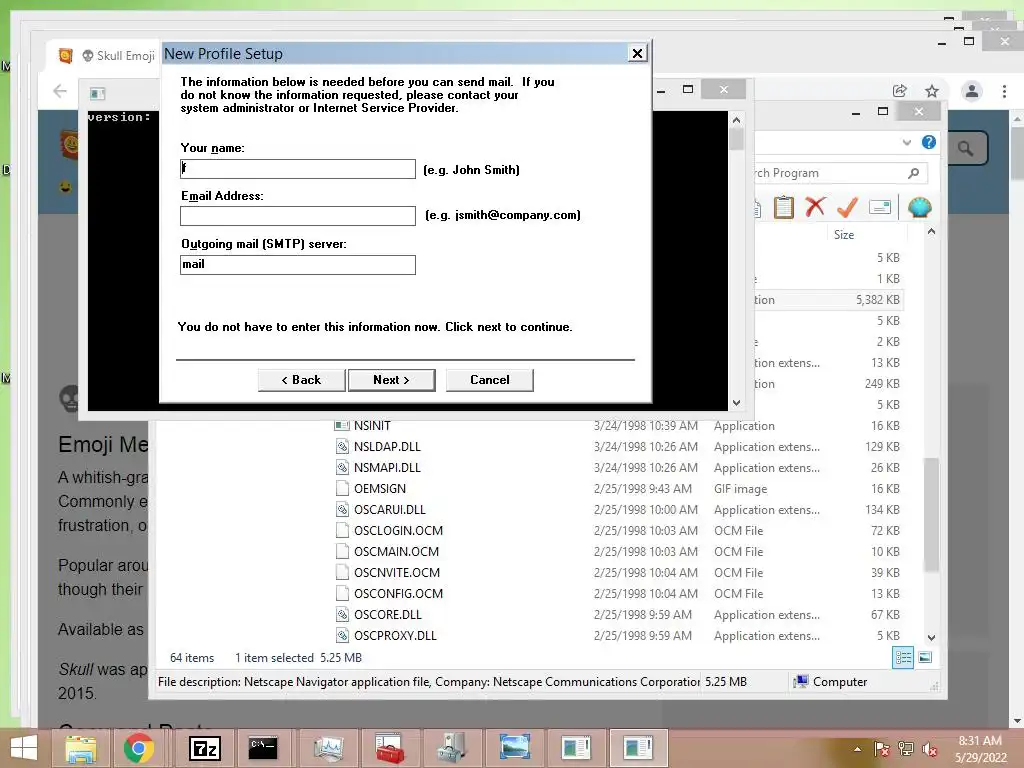The height and width of the screenshot is (768, 1024).
Task: Open the Chrome profile avatar
Action: pyautogui.click(x=972, y=91)
